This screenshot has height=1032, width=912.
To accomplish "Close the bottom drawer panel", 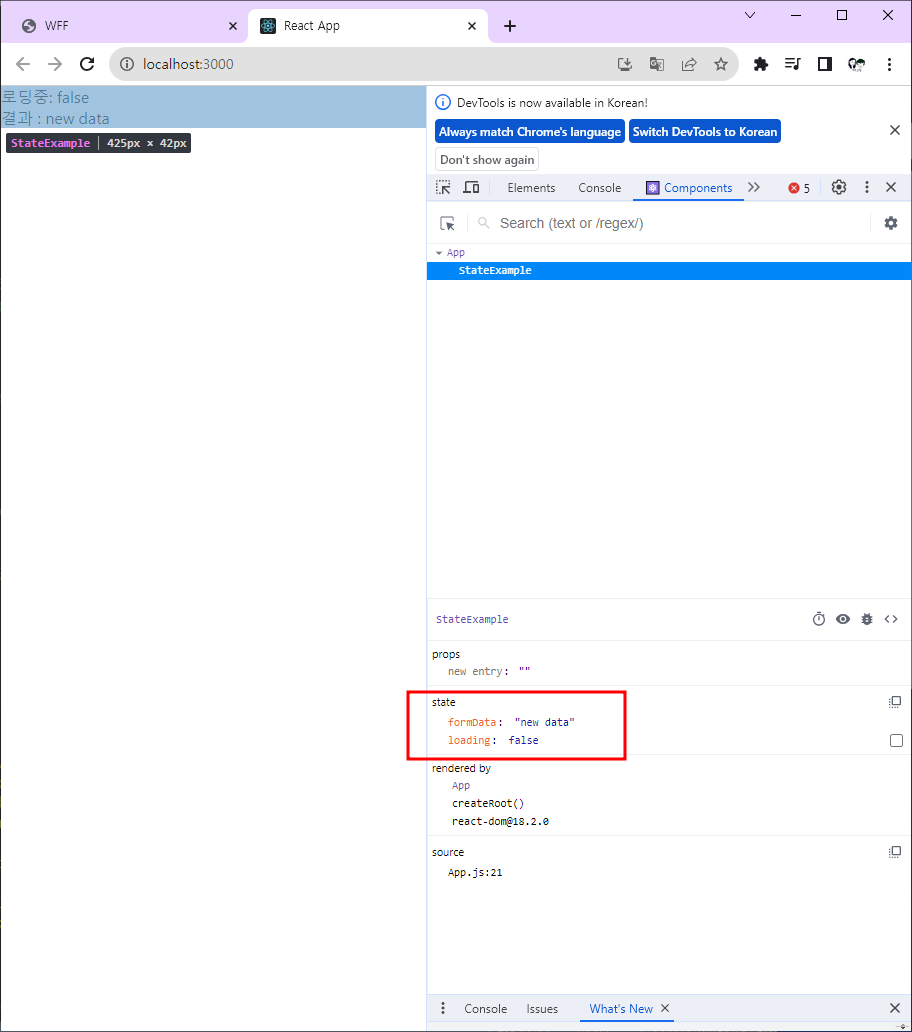I will [895, 1008].
